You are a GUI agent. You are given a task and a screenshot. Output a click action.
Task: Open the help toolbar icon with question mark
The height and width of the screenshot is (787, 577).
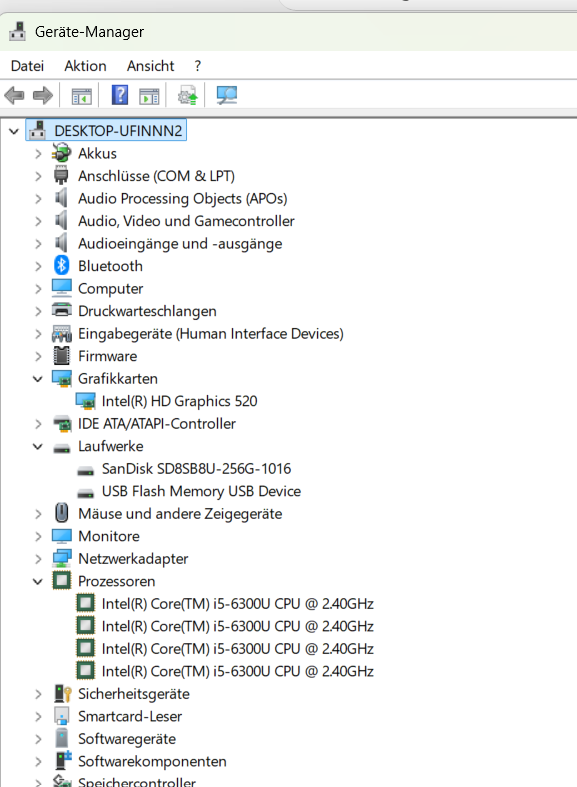click(x=120, y=94)
